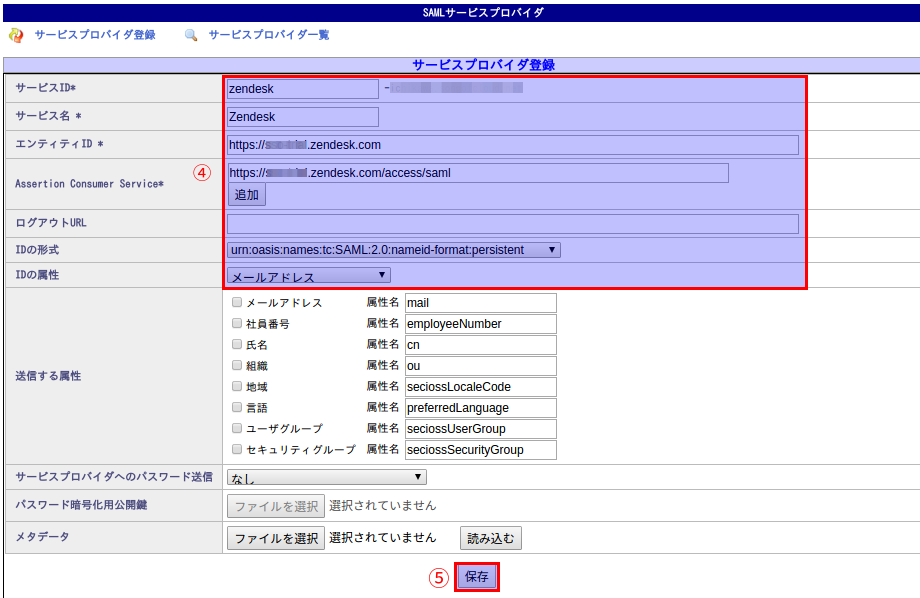Click ファイルを選択 in the メタデータ row

276,538
